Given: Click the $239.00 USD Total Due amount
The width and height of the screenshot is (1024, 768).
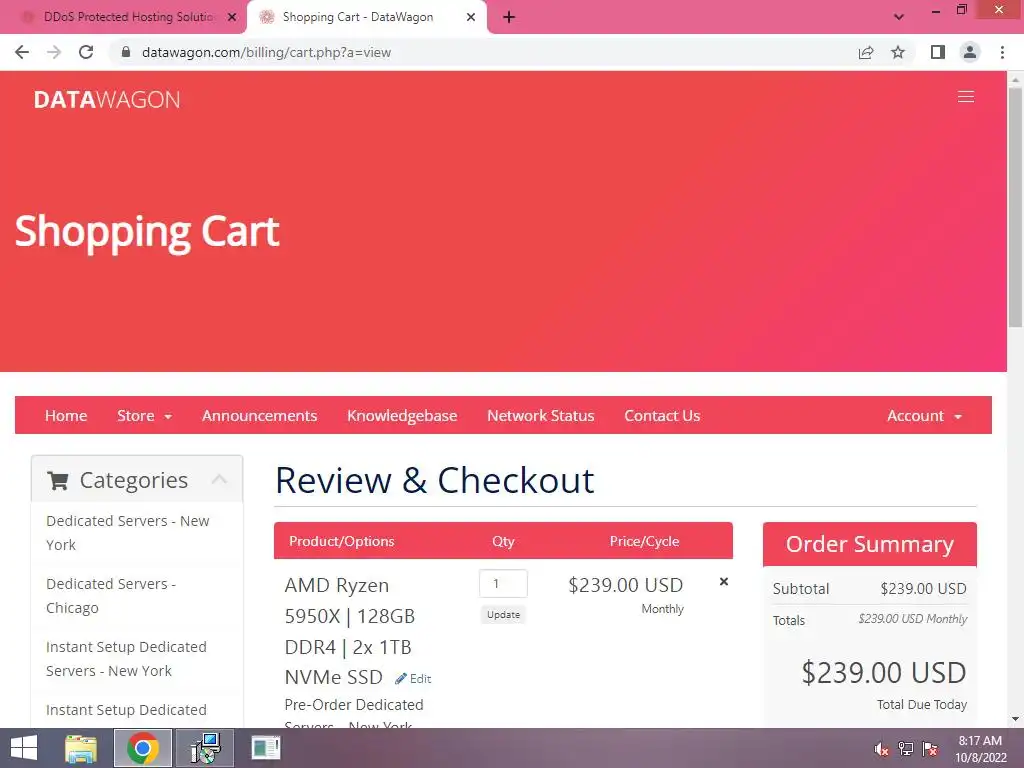Looking at the screenshot, I should click(884, 673).
